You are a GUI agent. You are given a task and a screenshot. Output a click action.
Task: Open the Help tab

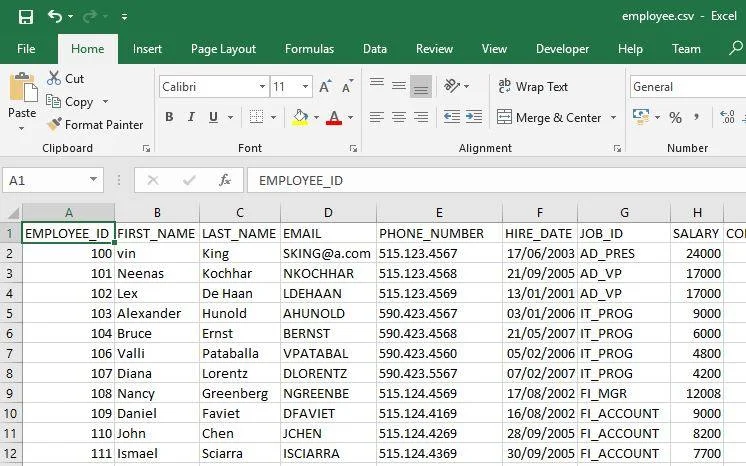click(630, 49)
